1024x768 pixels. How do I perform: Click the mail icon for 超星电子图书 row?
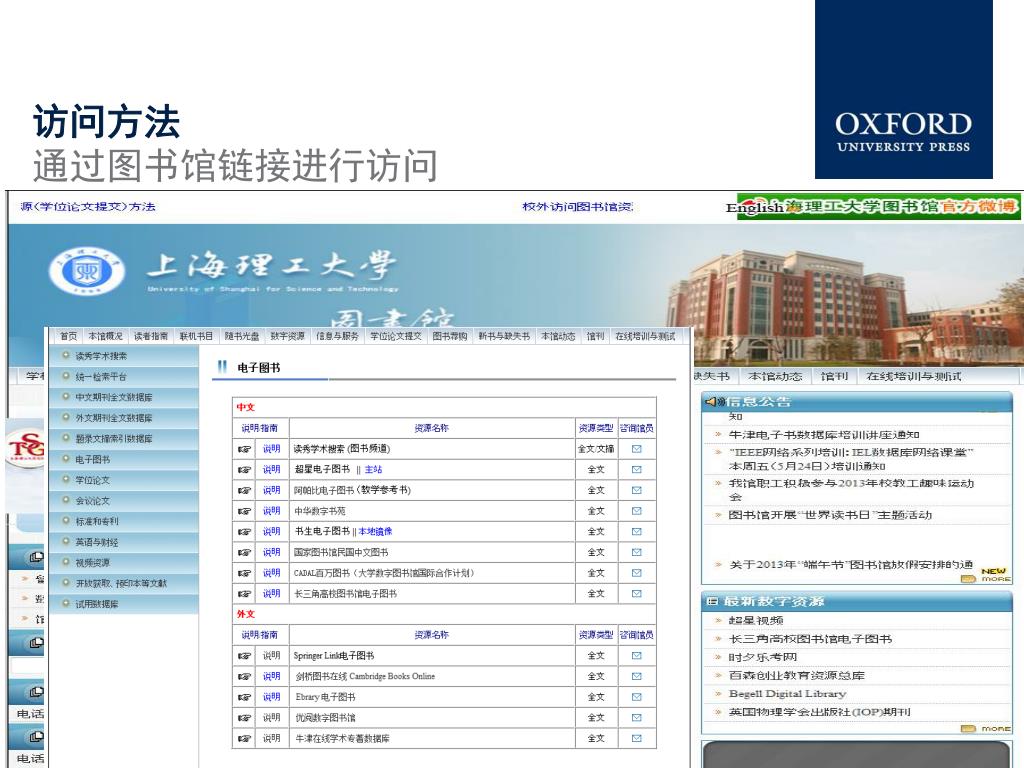click(x=637, y=470)
